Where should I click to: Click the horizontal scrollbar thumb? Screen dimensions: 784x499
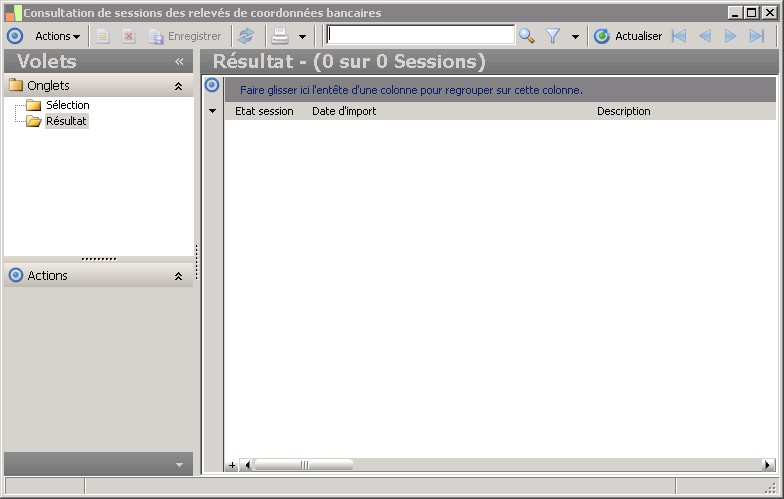click(304, 465)
